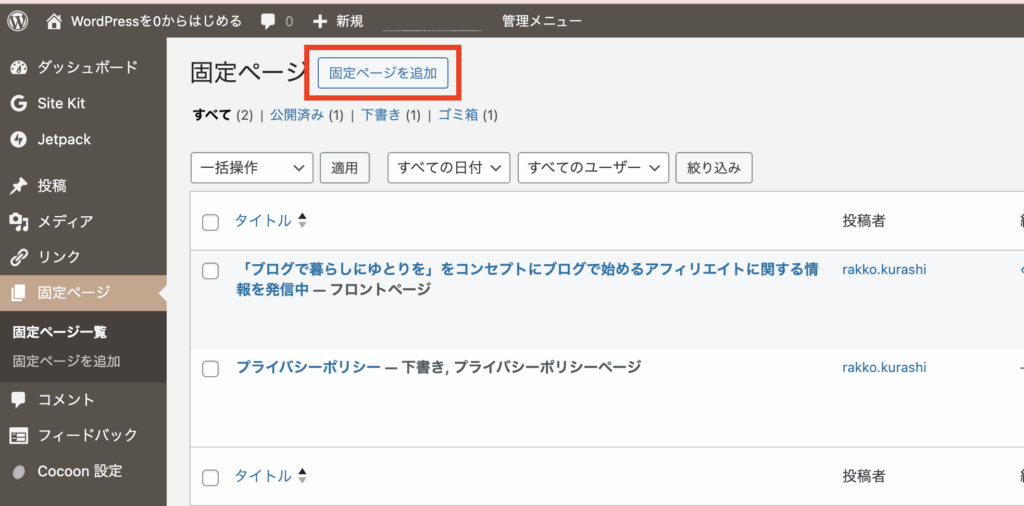Open 投稿 in the sidebar menu

pyautogui.click(x=52, y=186)
